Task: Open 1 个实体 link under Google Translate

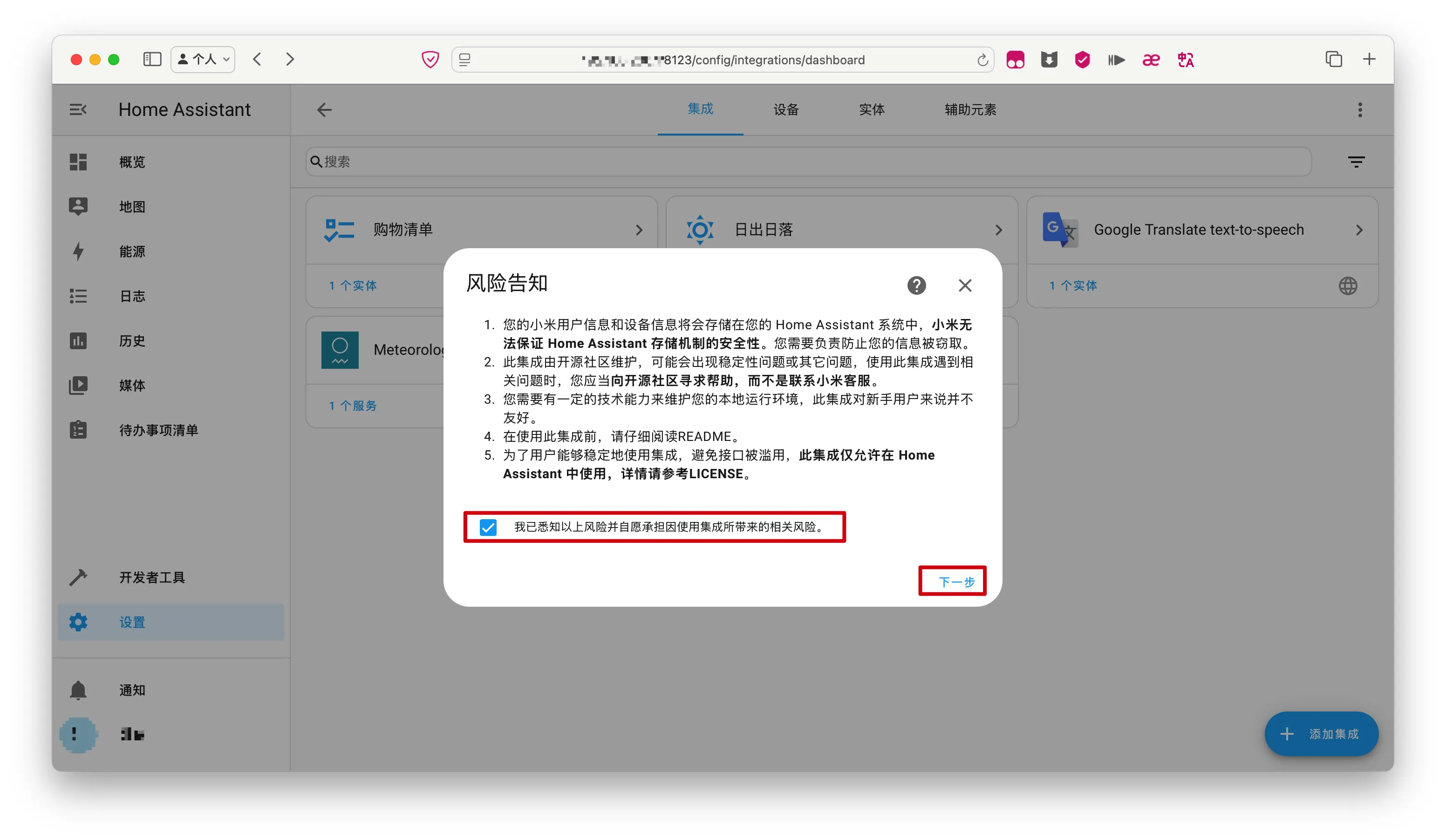Action: (x=1073, y=285)
